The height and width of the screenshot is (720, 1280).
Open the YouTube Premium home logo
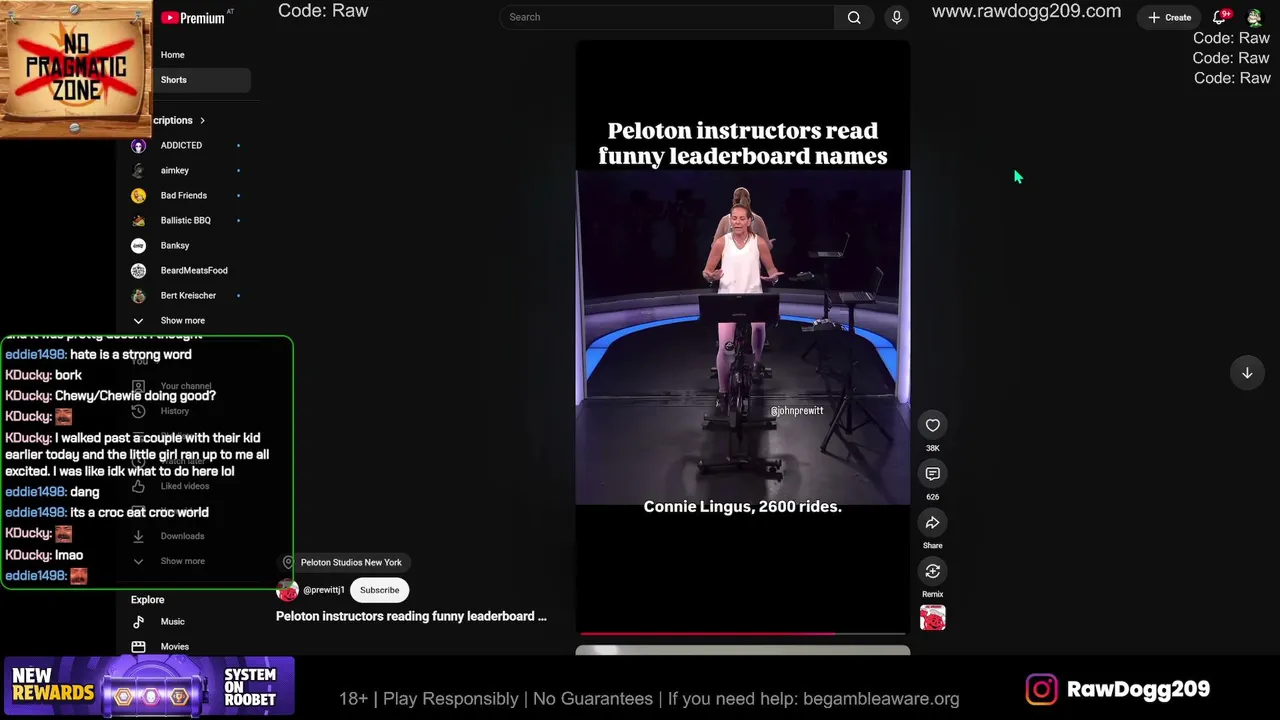pyautogui.click(x=193, y=18)
